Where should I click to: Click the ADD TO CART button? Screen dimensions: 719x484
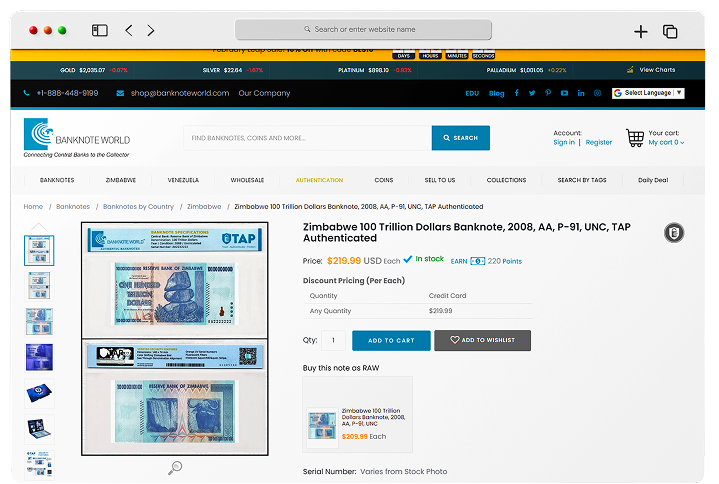[x=391, y=341]
